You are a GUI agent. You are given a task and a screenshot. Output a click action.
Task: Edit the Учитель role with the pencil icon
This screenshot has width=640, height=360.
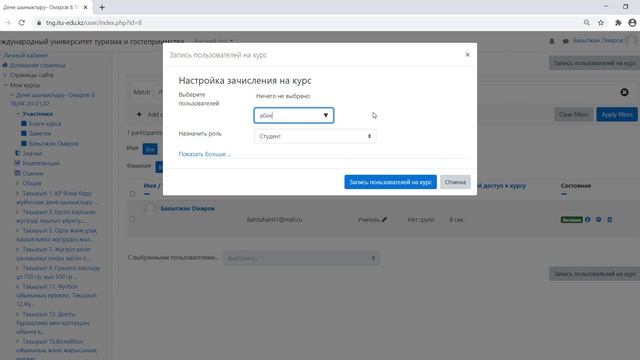384,220
